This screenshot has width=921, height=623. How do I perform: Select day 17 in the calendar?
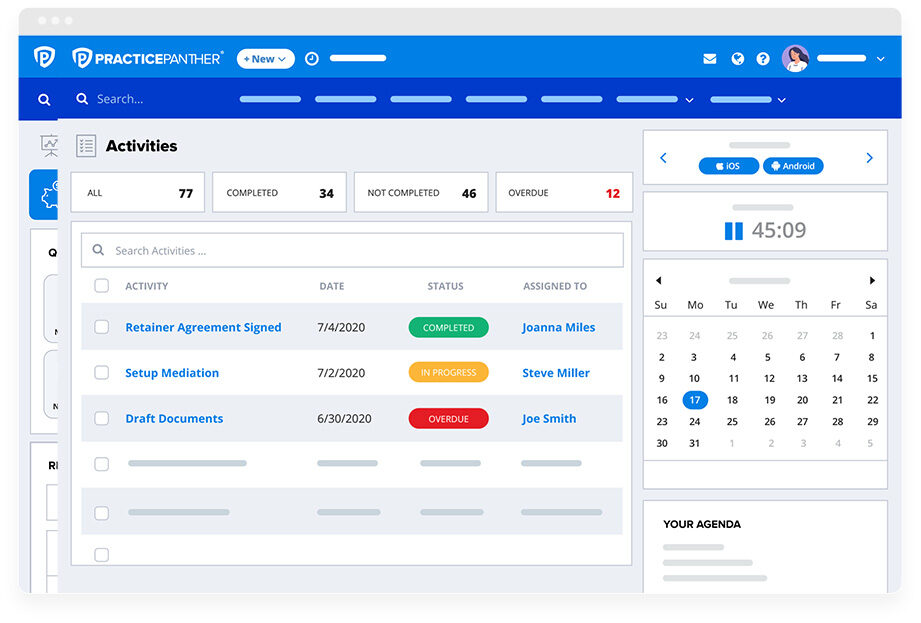[695, 400]
